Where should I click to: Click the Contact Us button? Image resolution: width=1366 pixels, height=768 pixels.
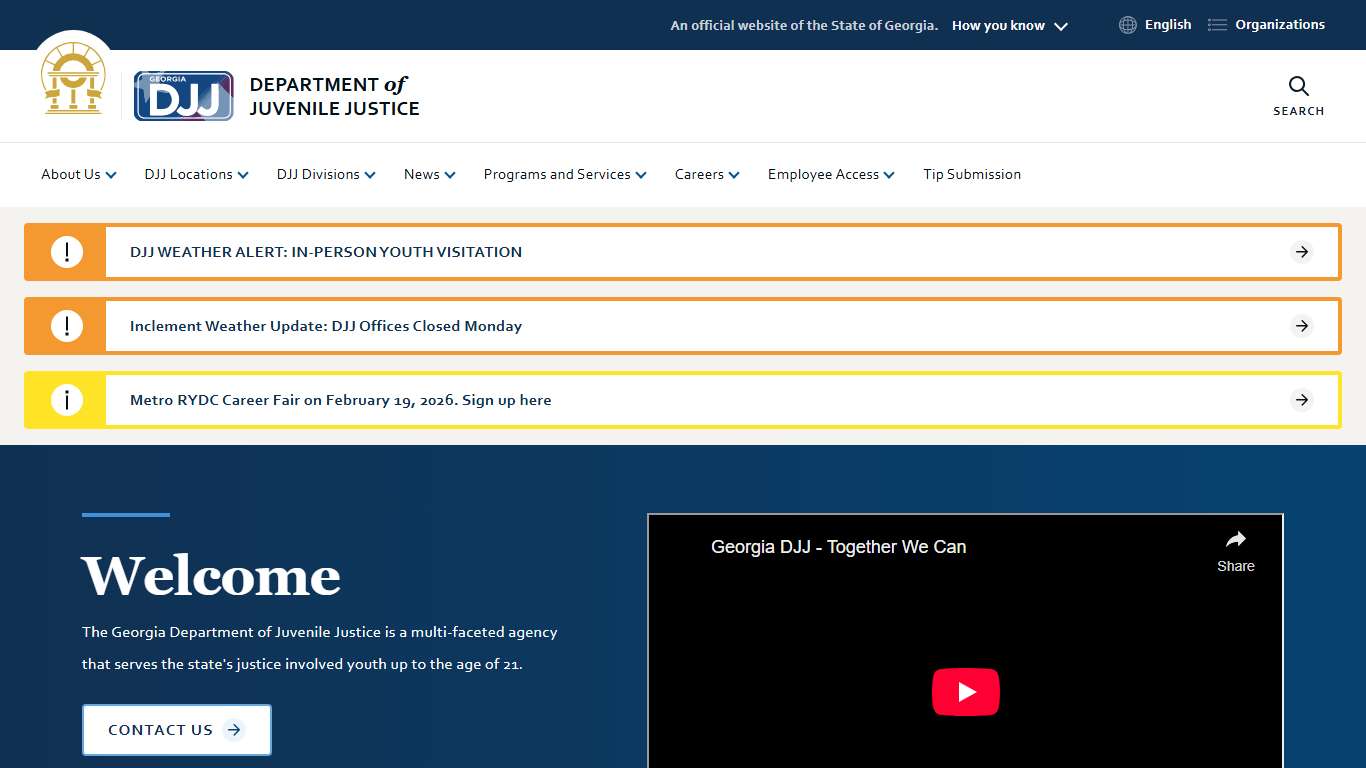point(176,730)
